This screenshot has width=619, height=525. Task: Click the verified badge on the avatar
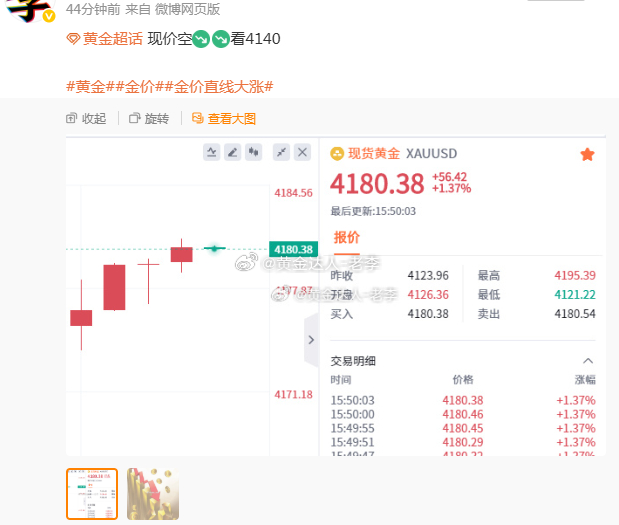49,16
